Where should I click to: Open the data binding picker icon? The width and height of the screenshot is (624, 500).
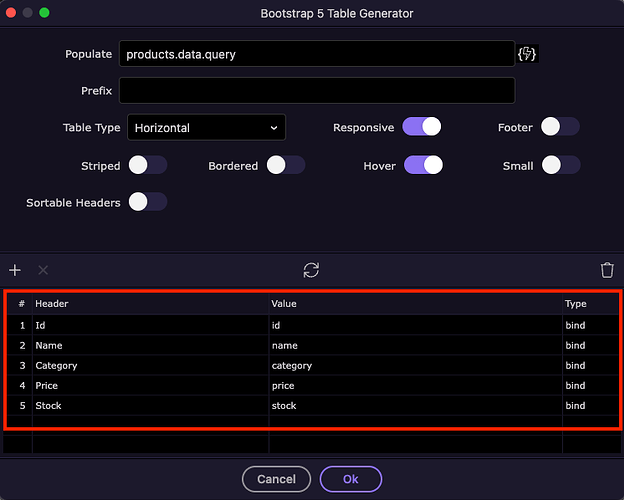[x=527, y=54]
